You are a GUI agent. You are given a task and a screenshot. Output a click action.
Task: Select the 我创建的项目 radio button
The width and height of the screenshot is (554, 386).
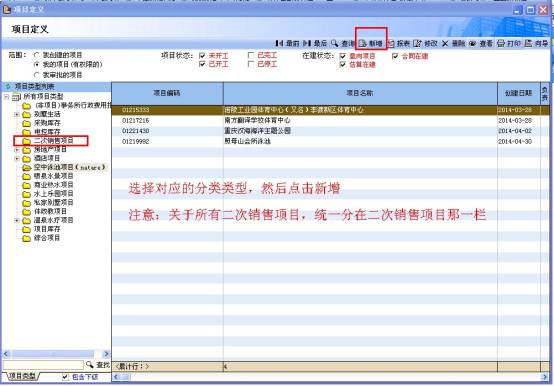tap(36, 55)
